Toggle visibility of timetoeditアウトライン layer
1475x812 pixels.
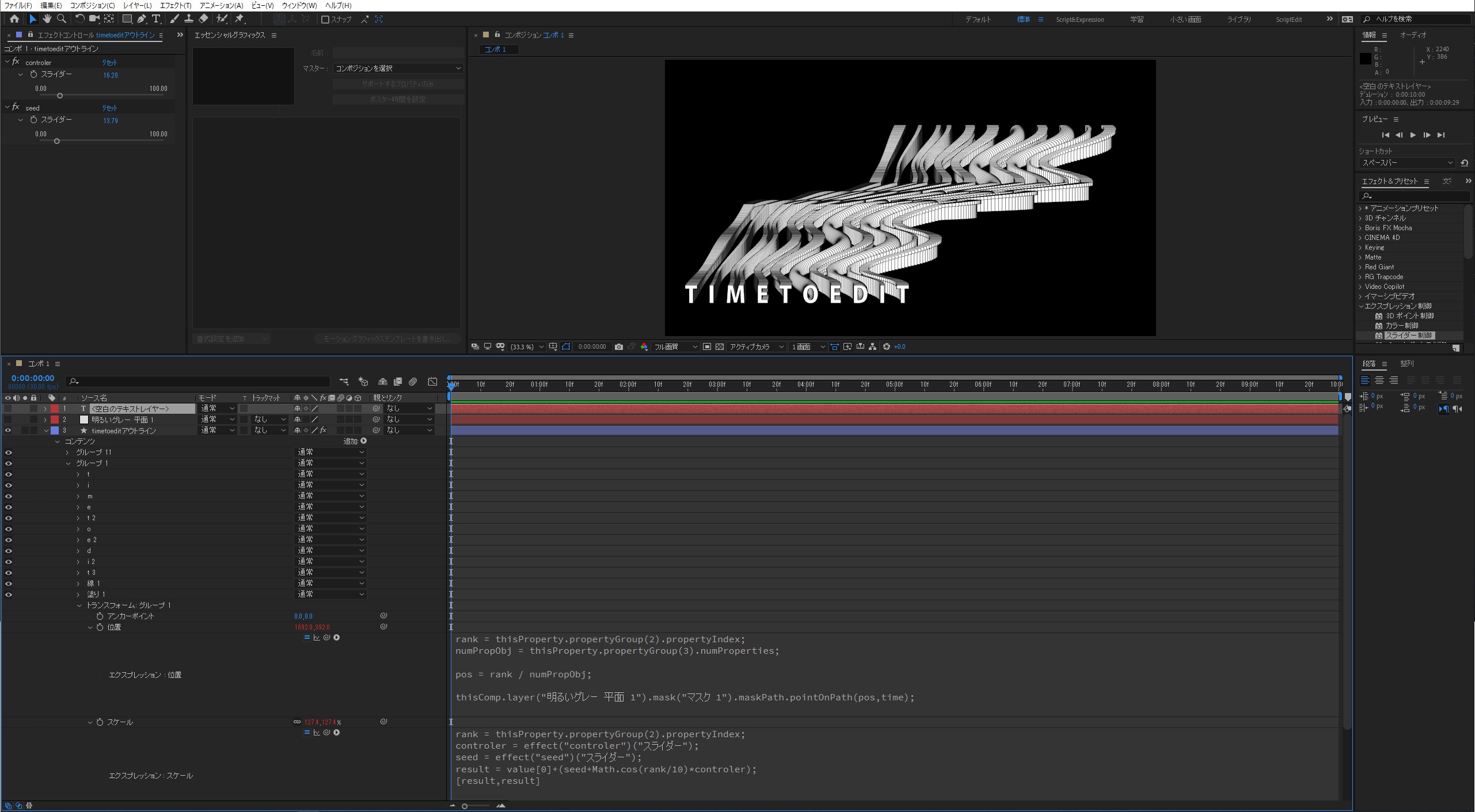tap(8, 430)
